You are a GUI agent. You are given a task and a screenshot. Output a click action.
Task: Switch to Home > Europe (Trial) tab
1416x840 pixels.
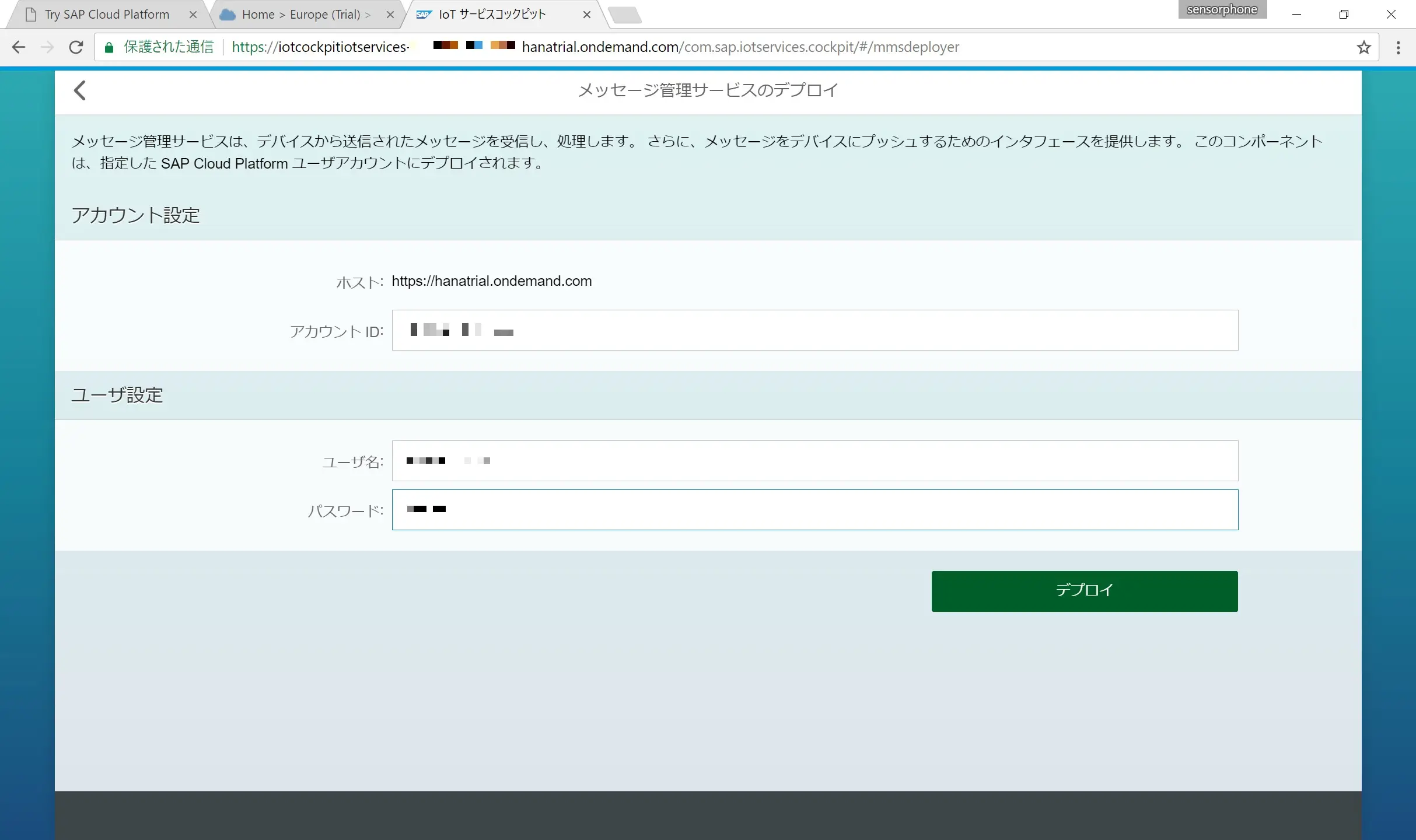coord(305,15)
